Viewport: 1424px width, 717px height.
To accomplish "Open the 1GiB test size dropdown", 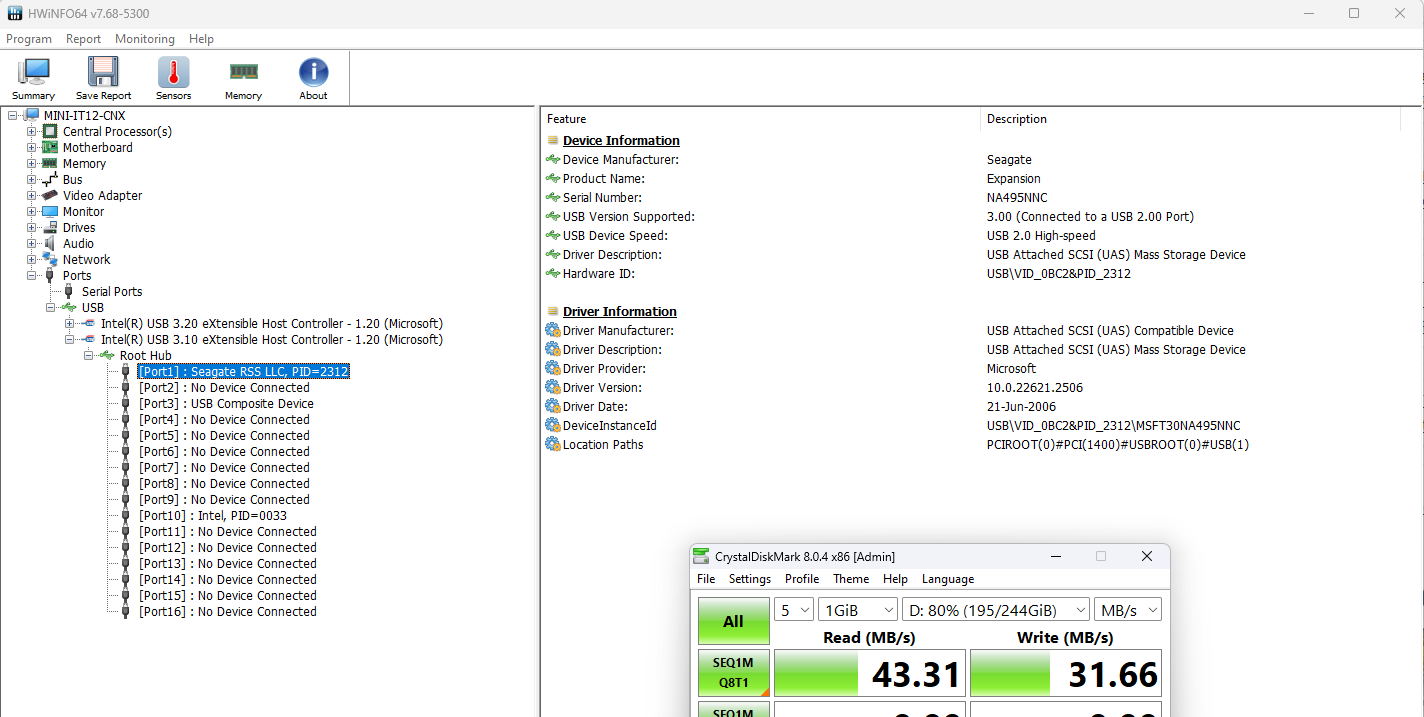I will pyautogui.click(x=858, y=609).
